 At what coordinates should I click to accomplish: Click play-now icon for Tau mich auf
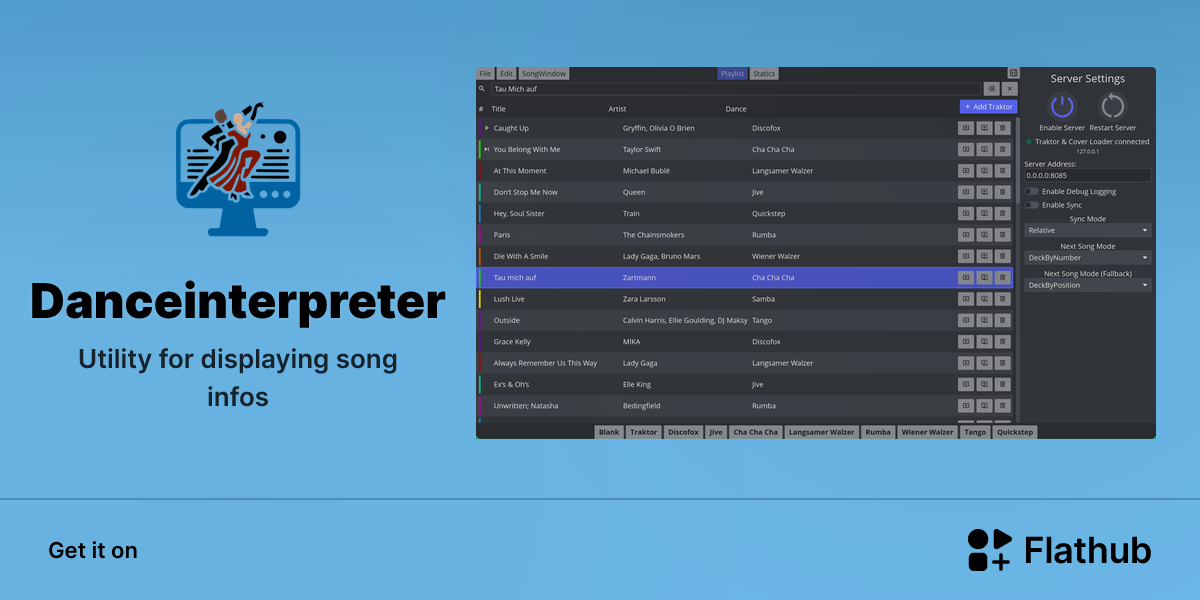pos(966,277)
